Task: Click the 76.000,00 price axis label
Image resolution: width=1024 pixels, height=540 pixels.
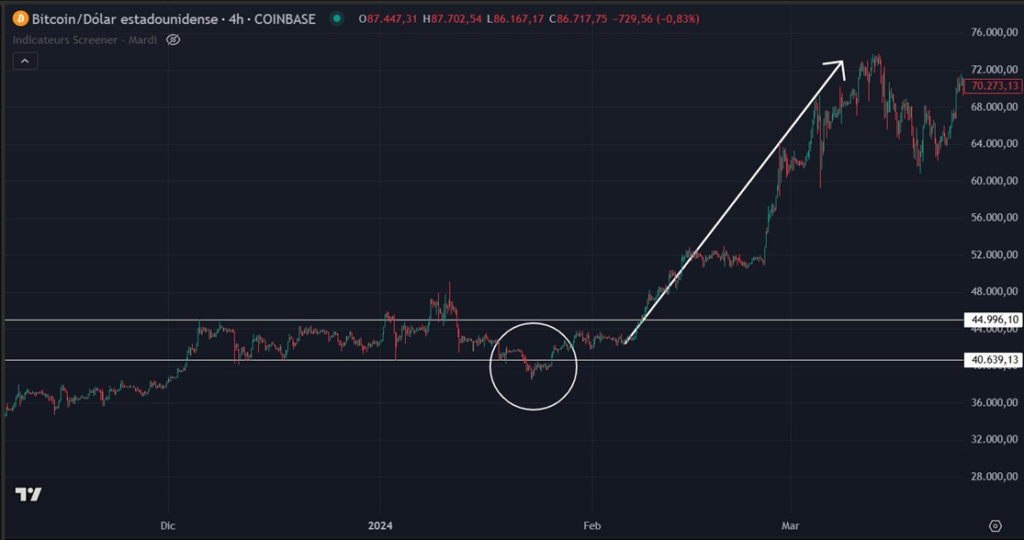Action: (994, 32)
